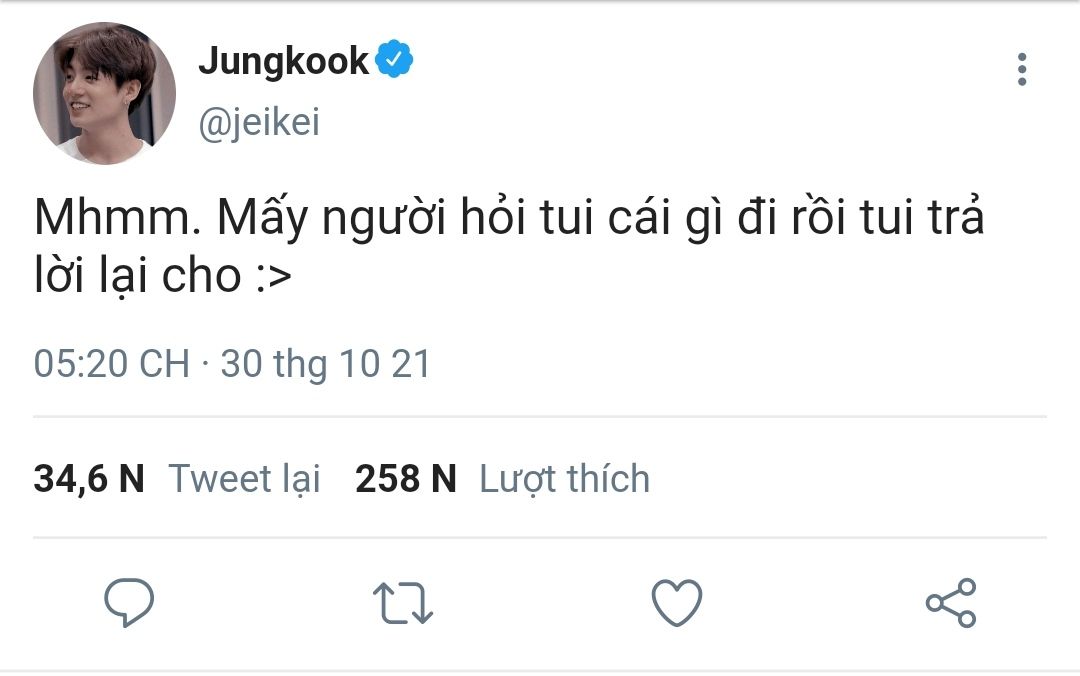This screenshot has height=676, width=1080.
Task: Click the 'Tweet lại' label
Action: tap(245, 478)
